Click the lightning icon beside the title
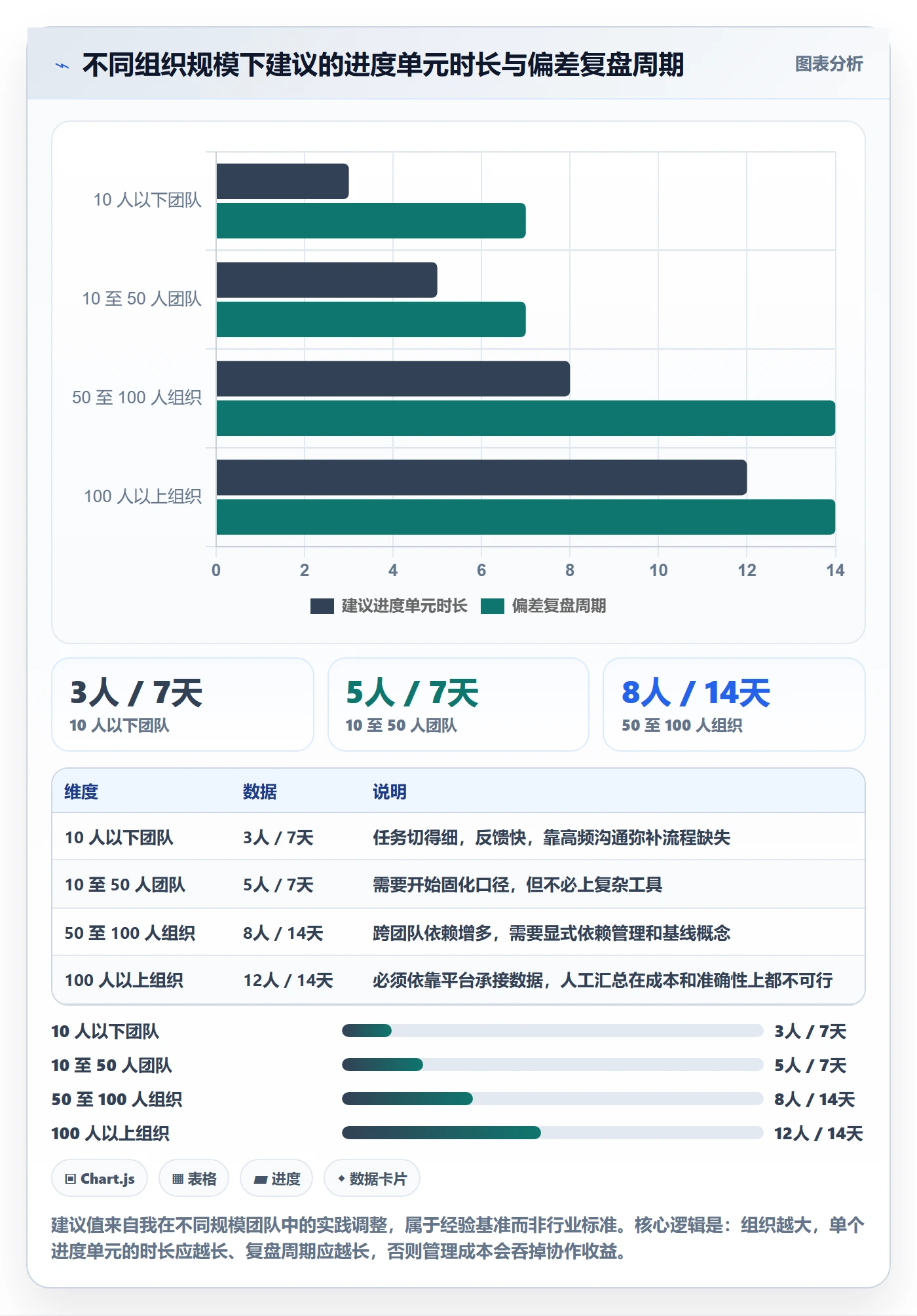The width and height of the screenshot is (917, 1316). point(62,65)
